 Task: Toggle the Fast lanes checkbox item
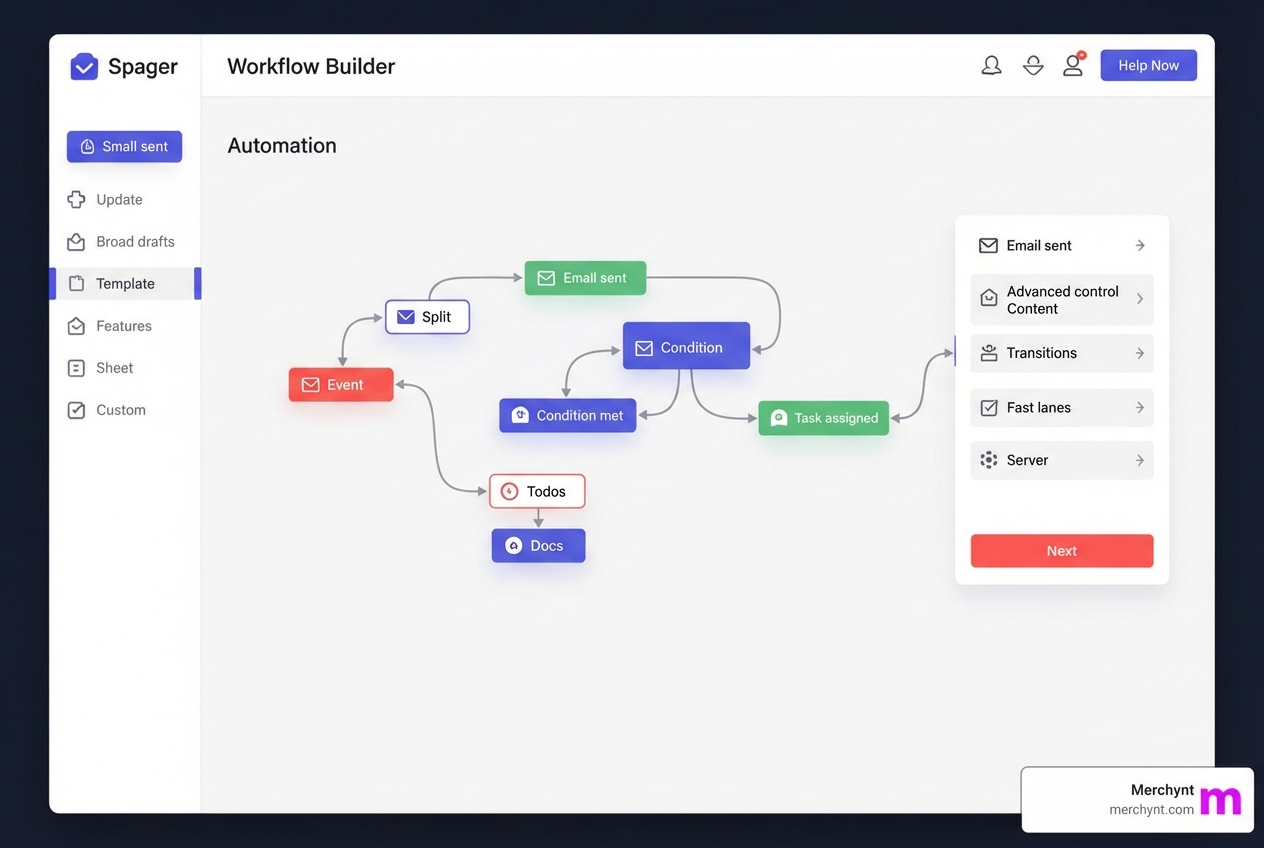click(1061, 408)
